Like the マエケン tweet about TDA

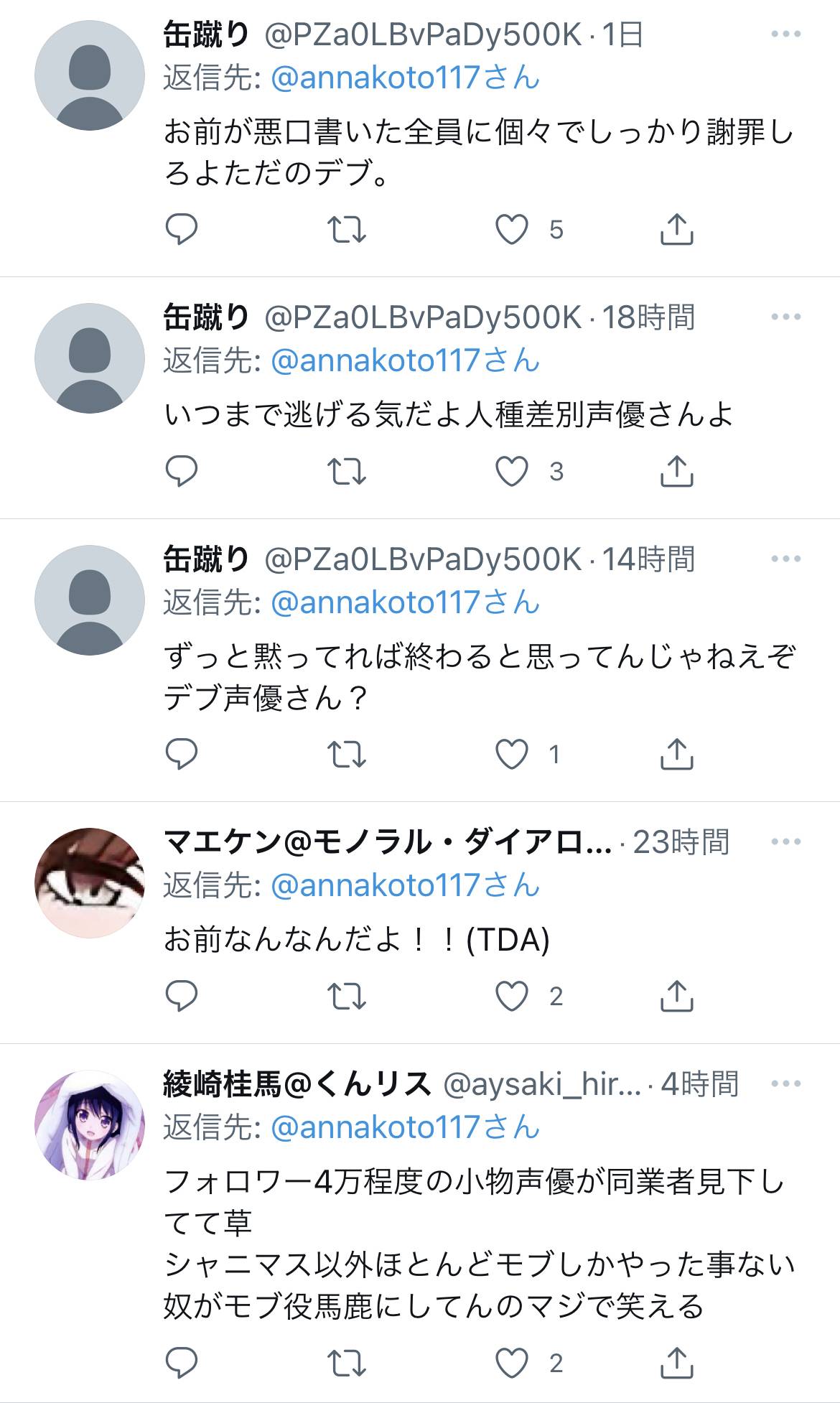click(512, 996)
